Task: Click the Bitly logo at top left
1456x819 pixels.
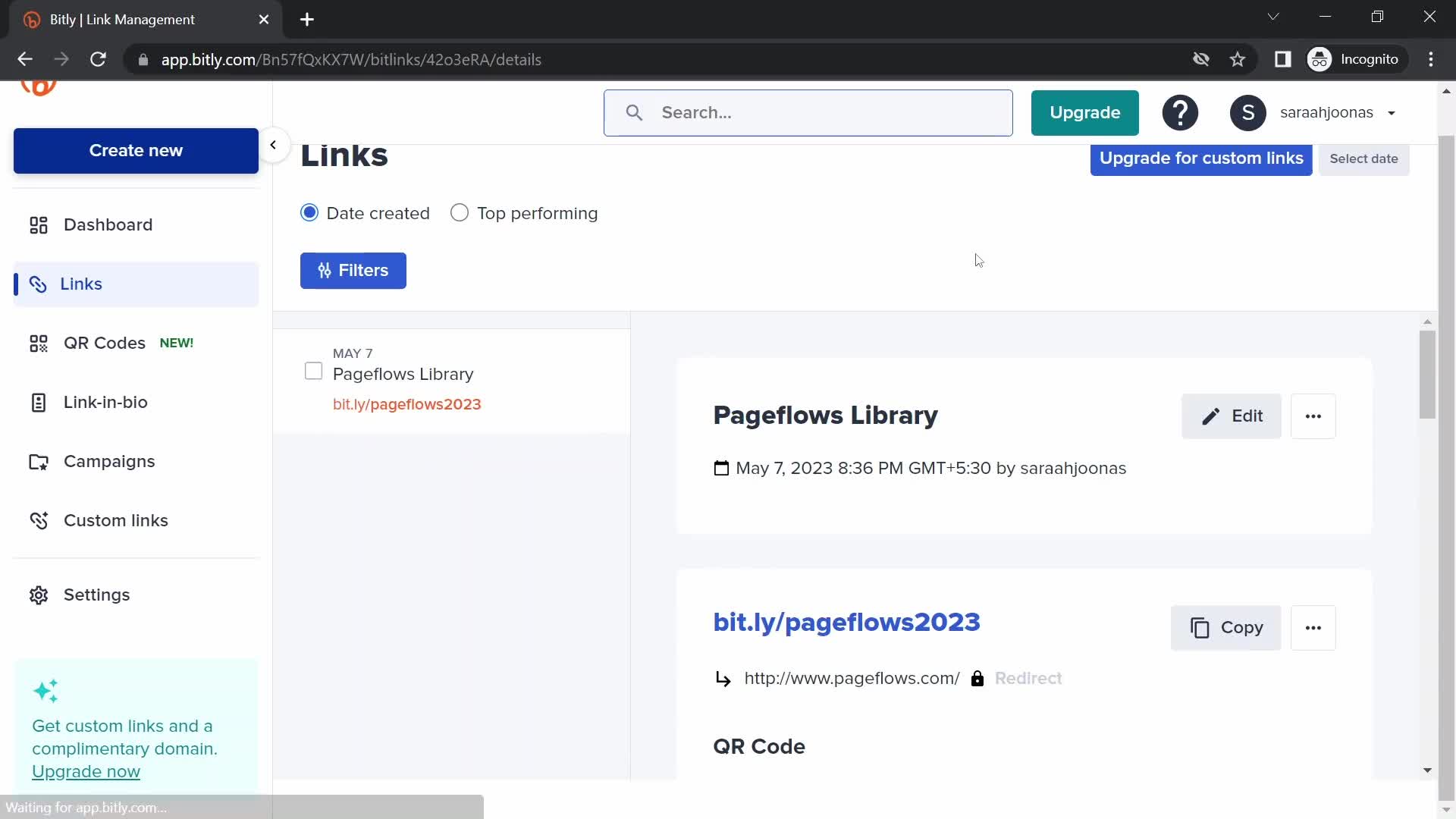Action: (x=39, y=86)
